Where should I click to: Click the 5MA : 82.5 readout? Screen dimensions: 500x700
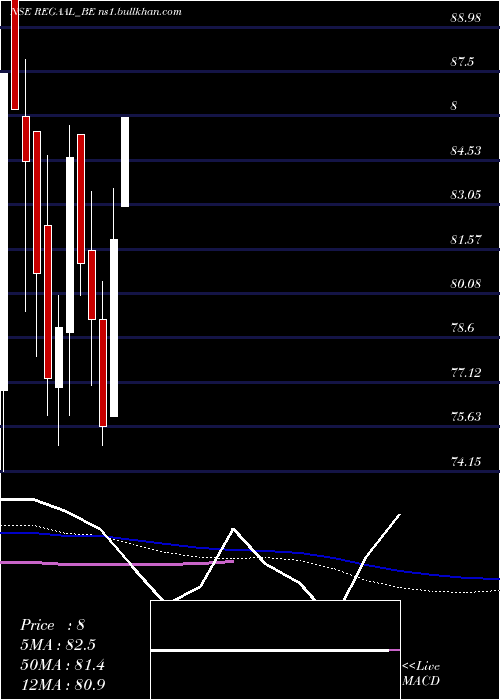58,645
